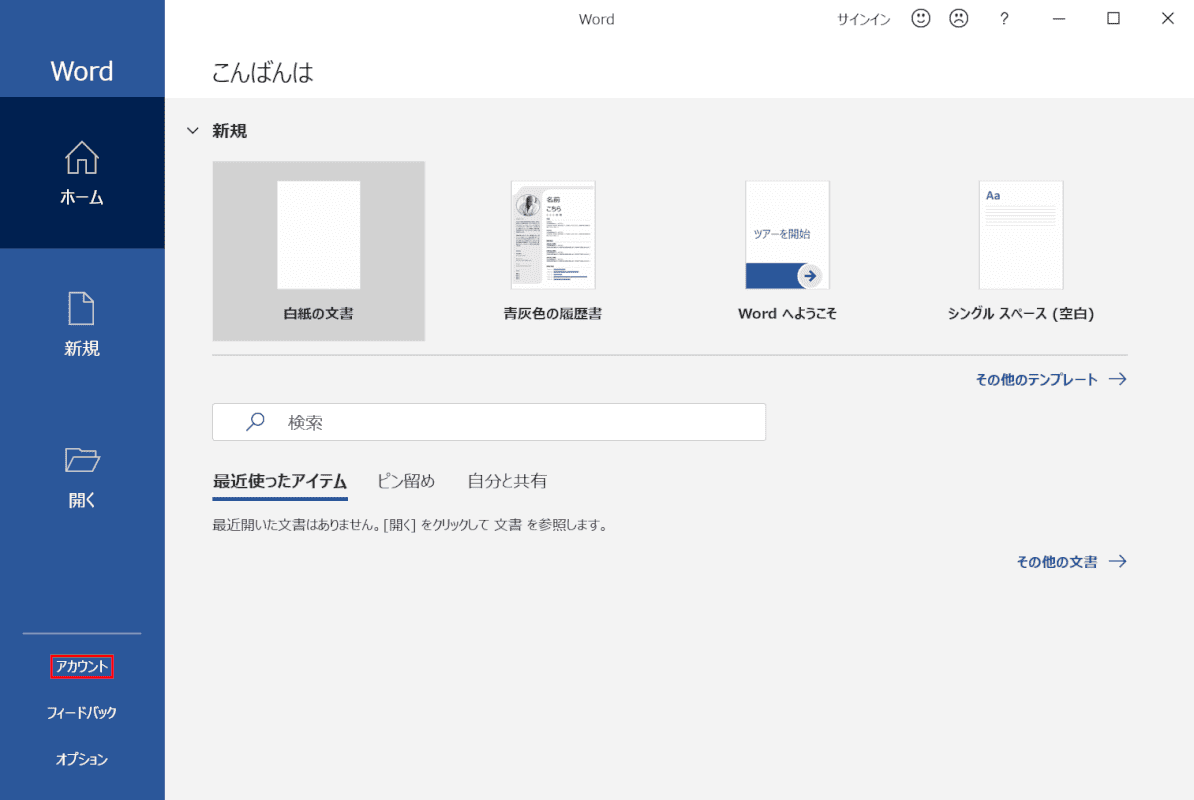Click the 検索 search field
Viewport: 1194px width, 800px height.
[x=489, y=422]
